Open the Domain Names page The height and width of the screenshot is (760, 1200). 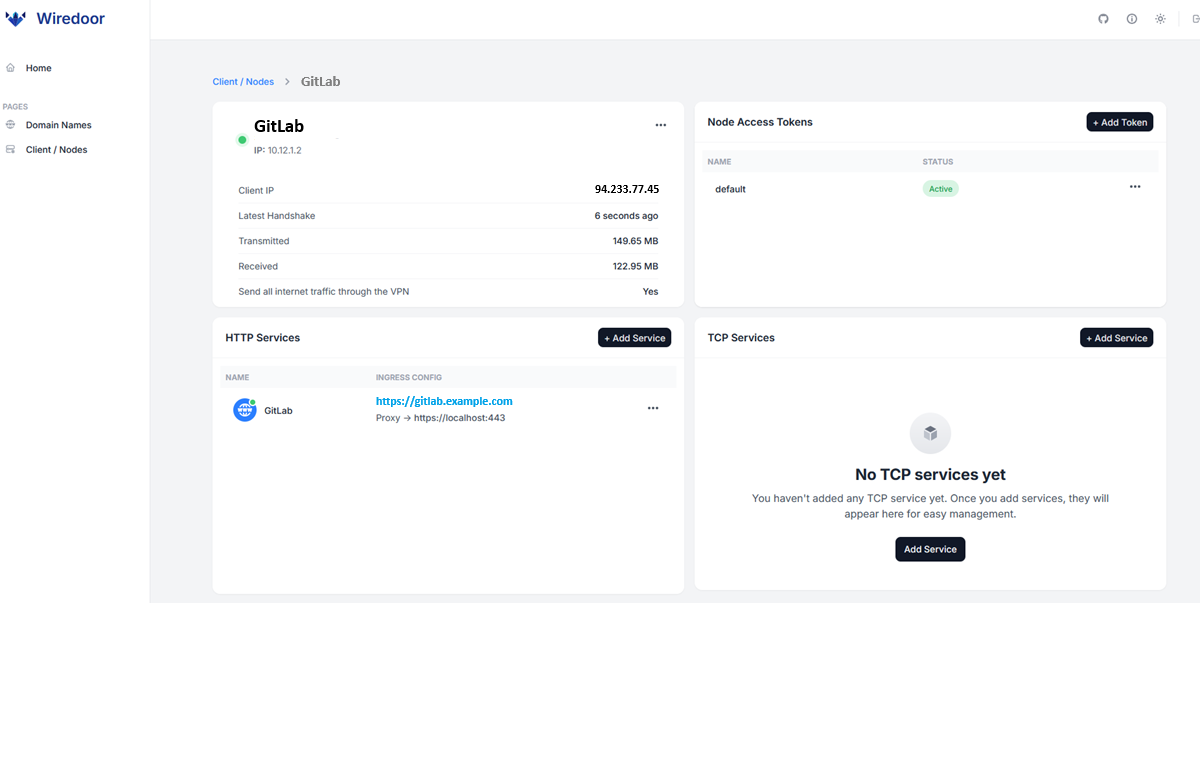tap(59, 125)
